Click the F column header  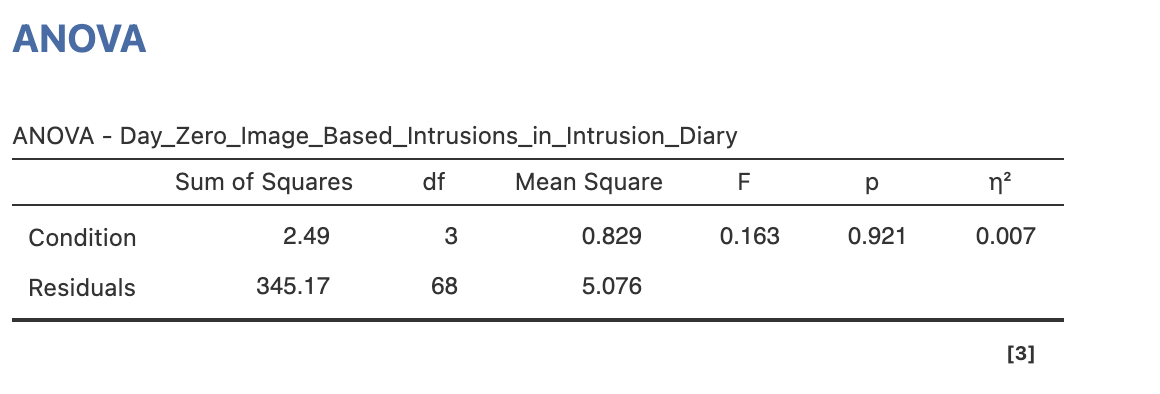(x=744, y=182)
